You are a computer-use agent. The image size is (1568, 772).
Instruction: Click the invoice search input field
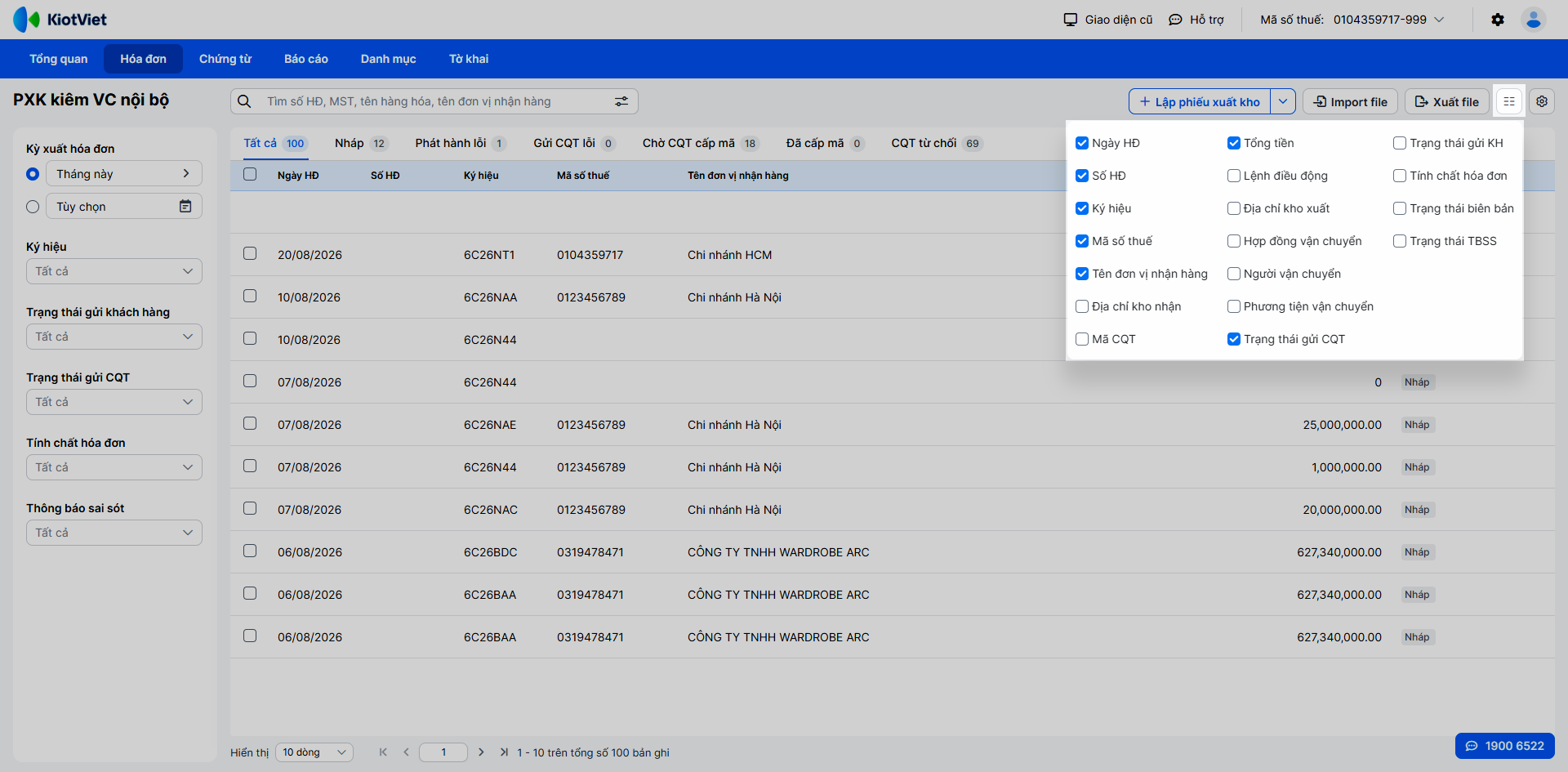click(434, 101)
